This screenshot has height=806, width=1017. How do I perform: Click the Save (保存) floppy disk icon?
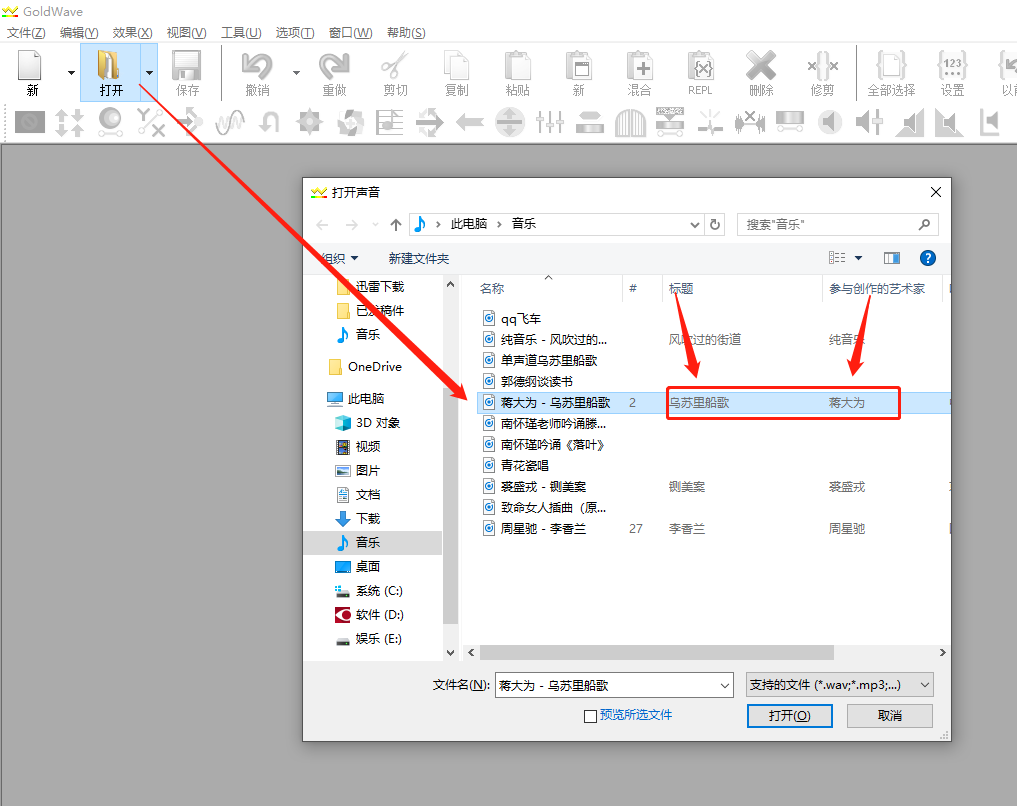[x=187, y=65]
